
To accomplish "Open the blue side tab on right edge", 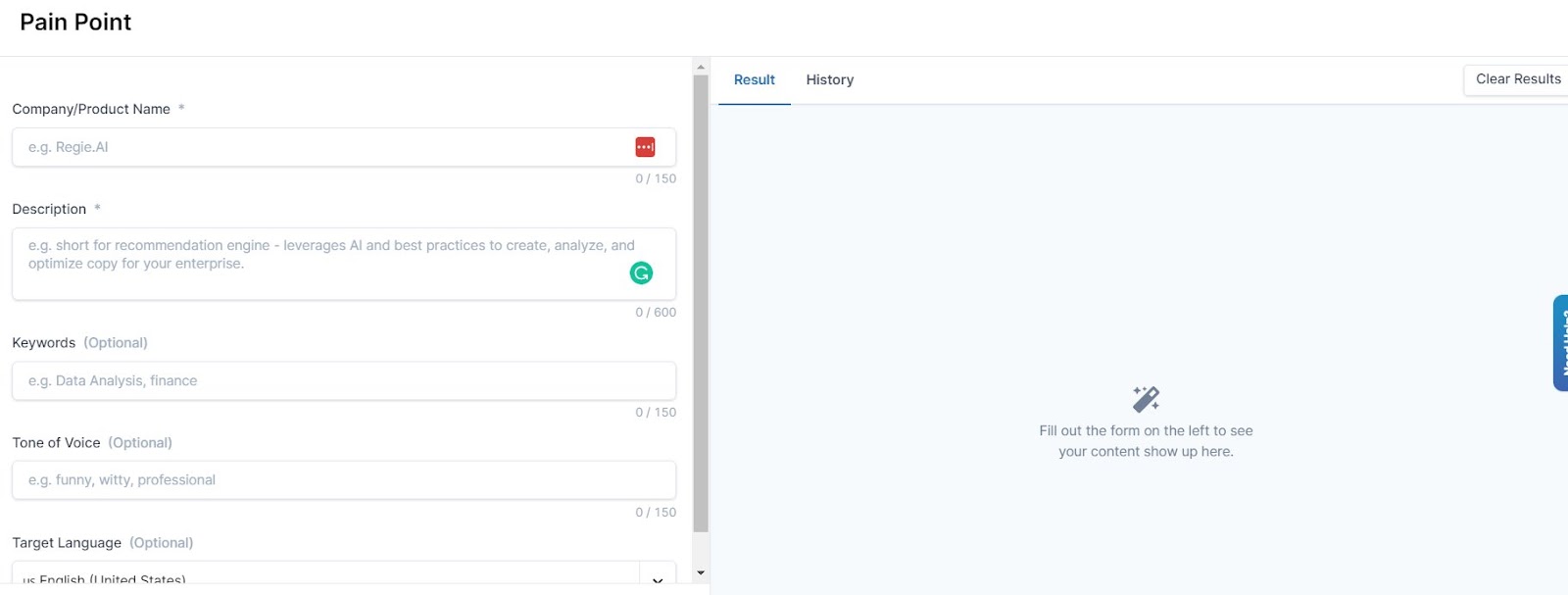I will pos(1560,343).
